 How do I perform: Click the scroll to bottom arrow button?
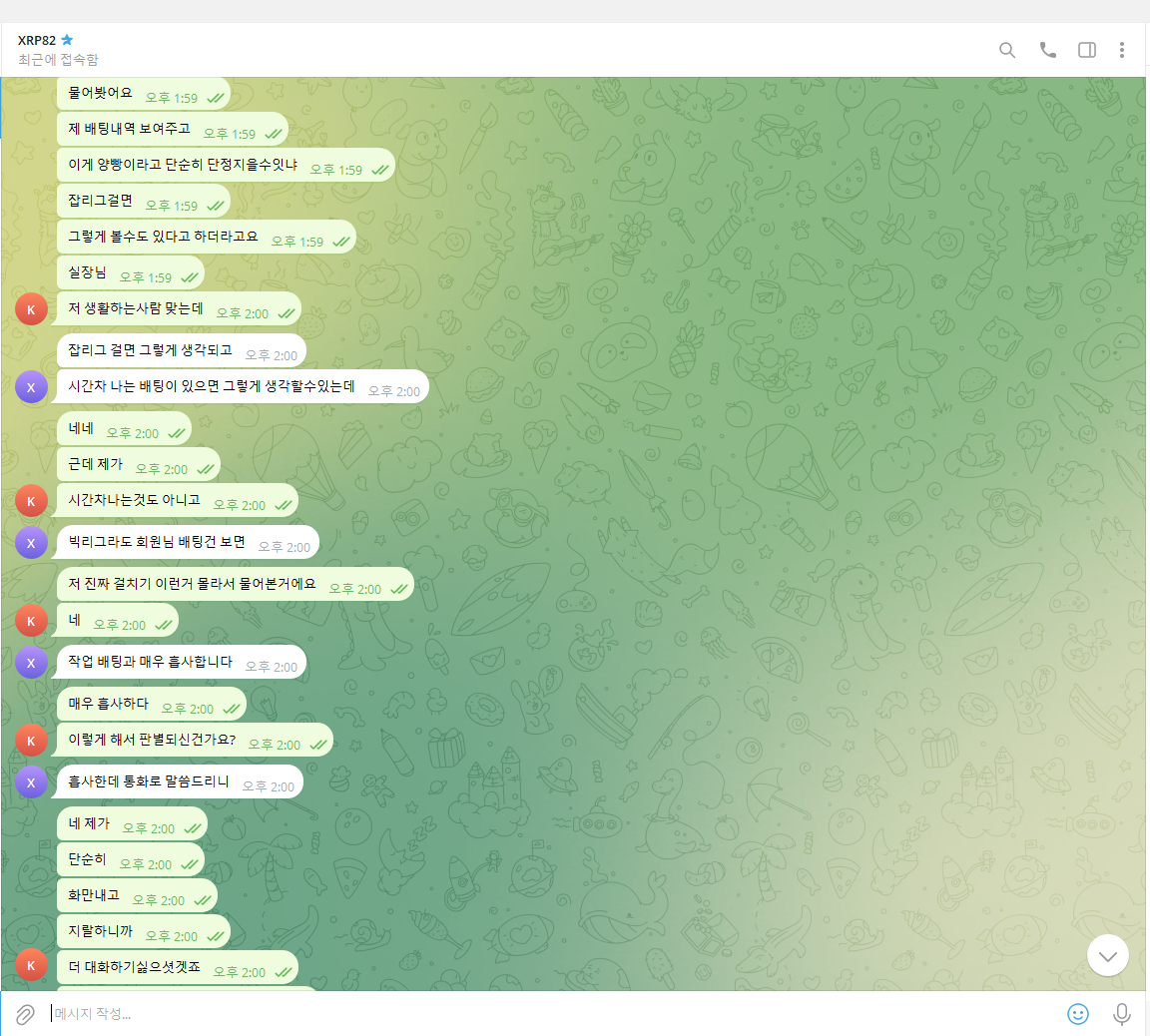pyautogui.click(x=1107, y=955)
